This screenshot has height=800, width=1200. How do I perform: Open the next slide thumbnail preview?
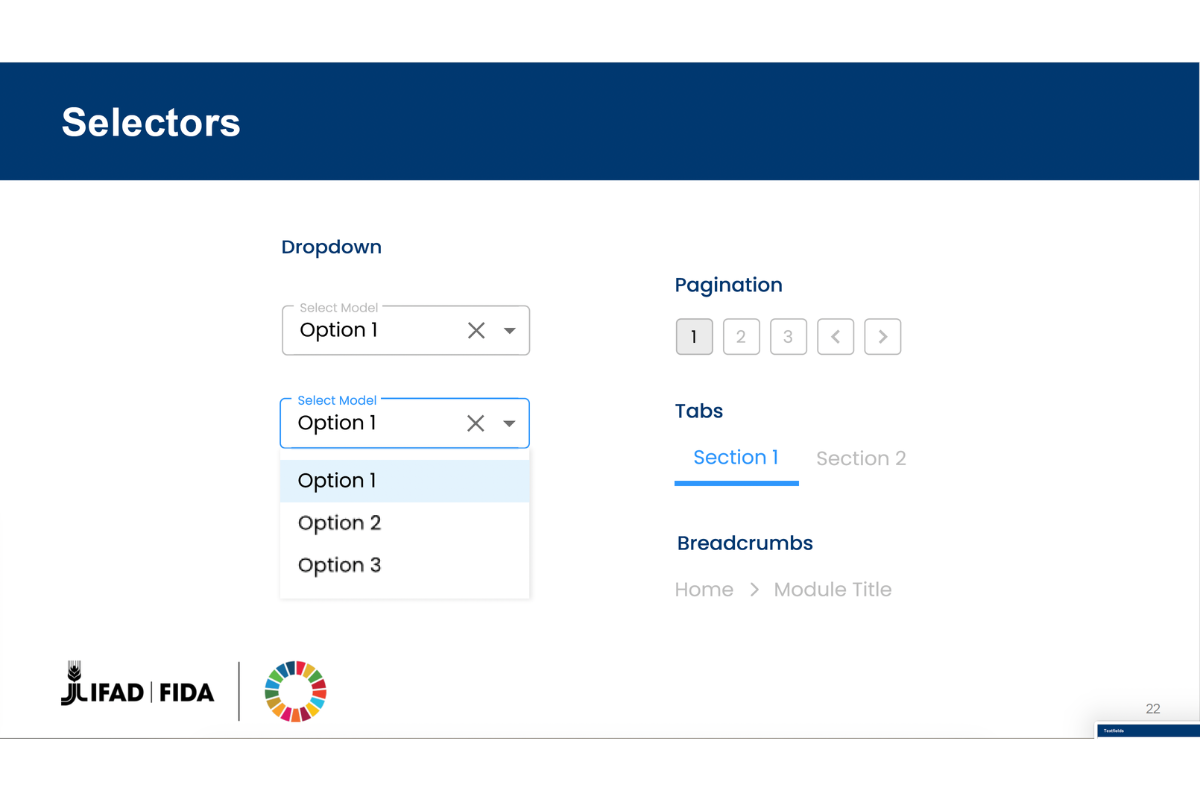[x=1147, y=731]
